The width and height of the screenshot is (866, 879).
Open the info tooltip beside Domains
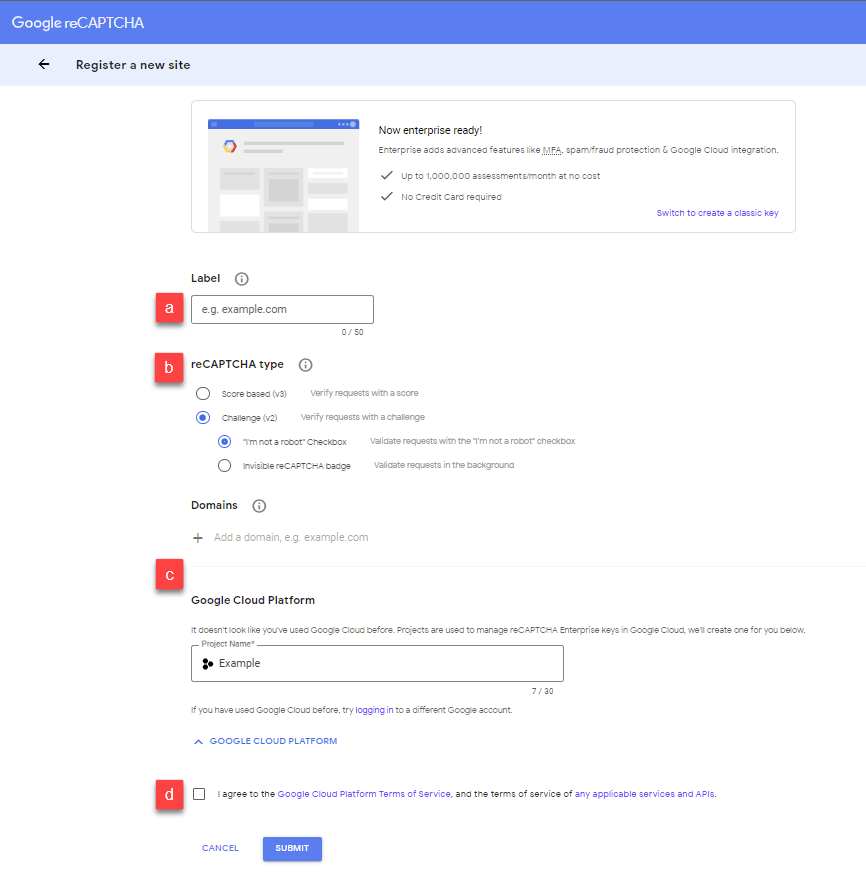click(x=259, y=505)
